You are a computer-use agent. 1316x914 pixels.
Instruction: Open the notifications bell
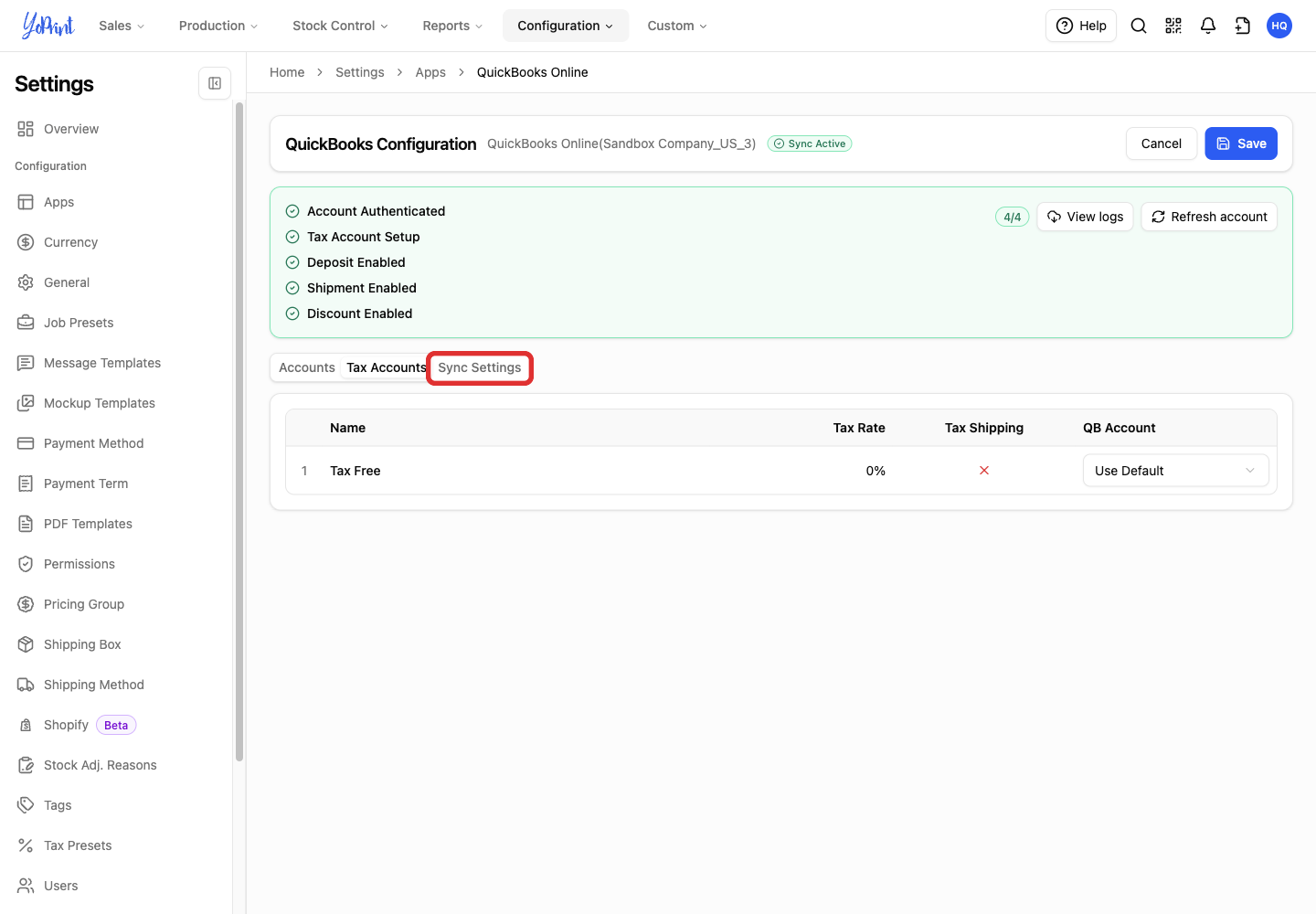[1208, 26]
